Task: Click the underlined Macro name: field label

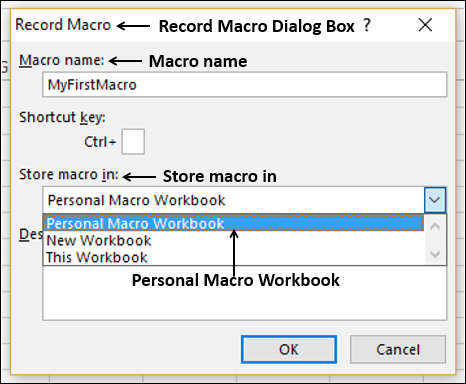Action: (62, 61)
